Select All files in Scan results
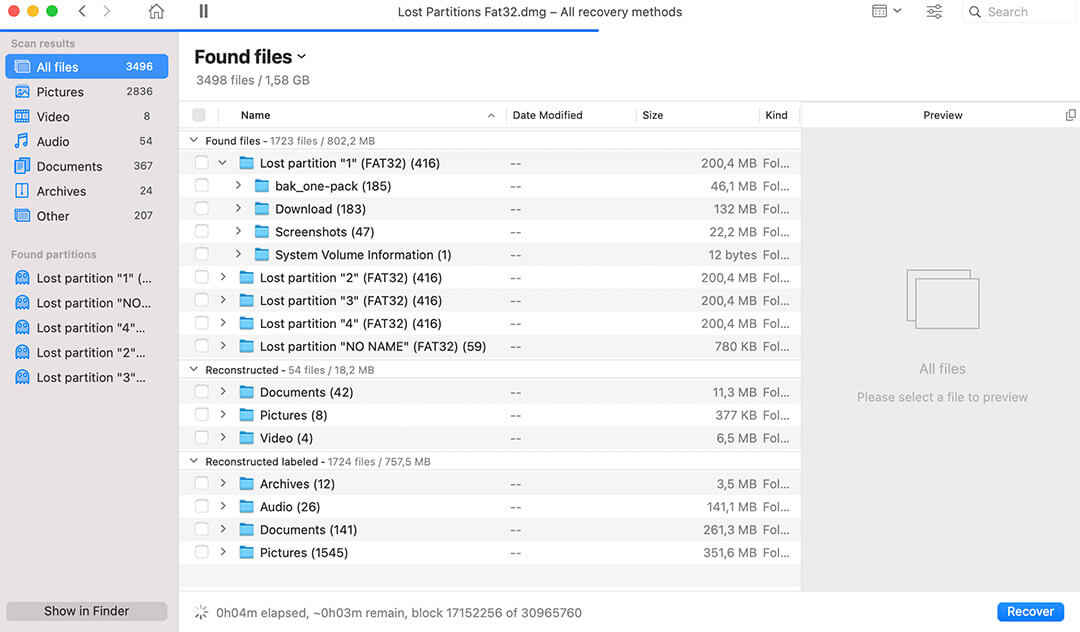Screen dimensions: 1080x632 click(86, 66)
